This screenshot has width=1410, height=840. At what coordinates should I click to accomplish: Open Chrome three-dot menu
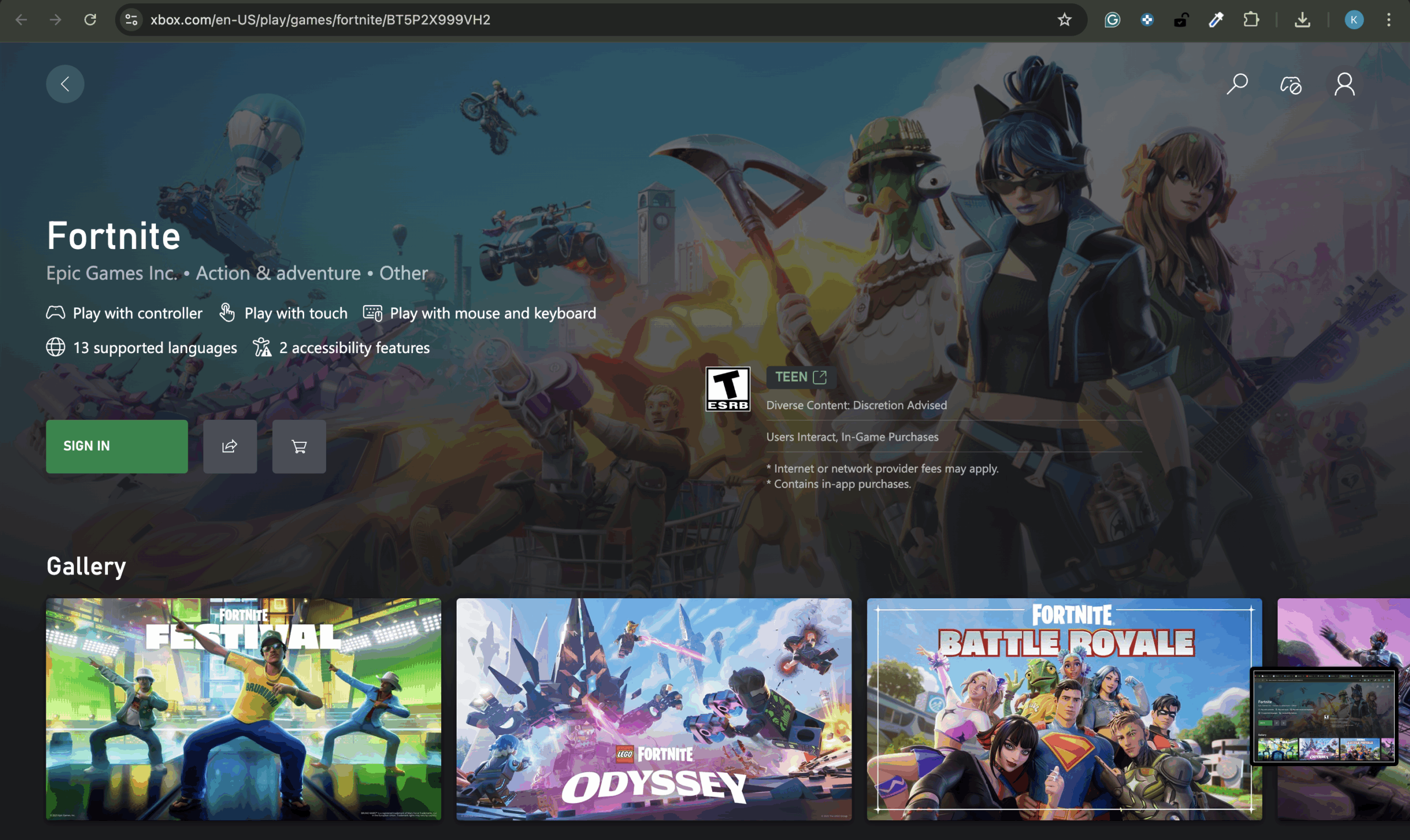1389,20
